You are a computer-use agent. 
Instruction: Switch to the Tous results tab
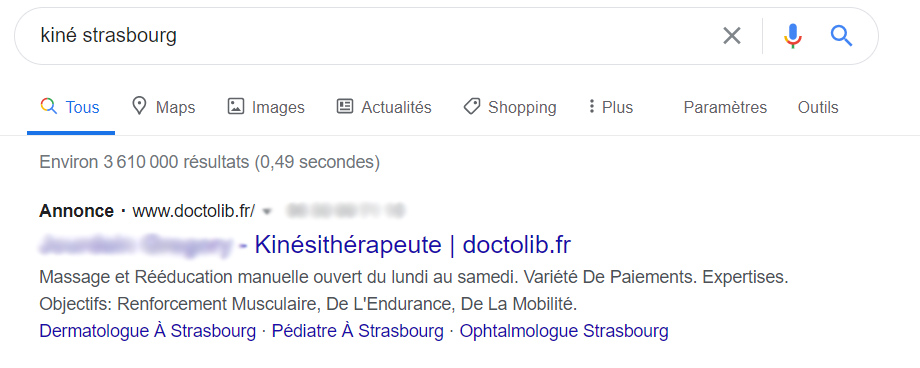70,107
